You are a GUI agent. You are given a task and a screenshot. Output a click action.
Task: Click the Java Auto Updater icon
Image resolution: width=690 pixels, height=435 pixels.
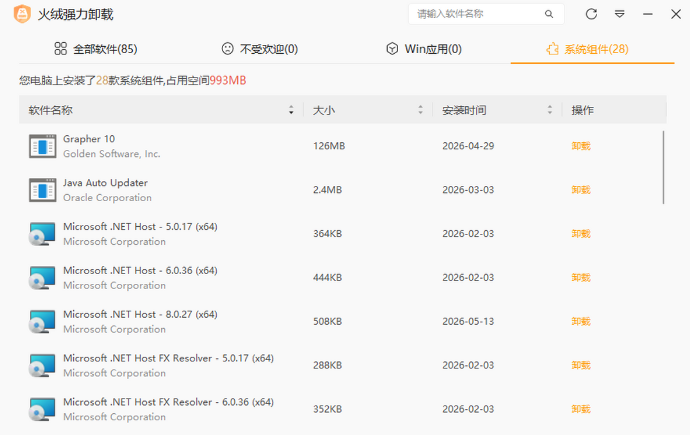42,190
